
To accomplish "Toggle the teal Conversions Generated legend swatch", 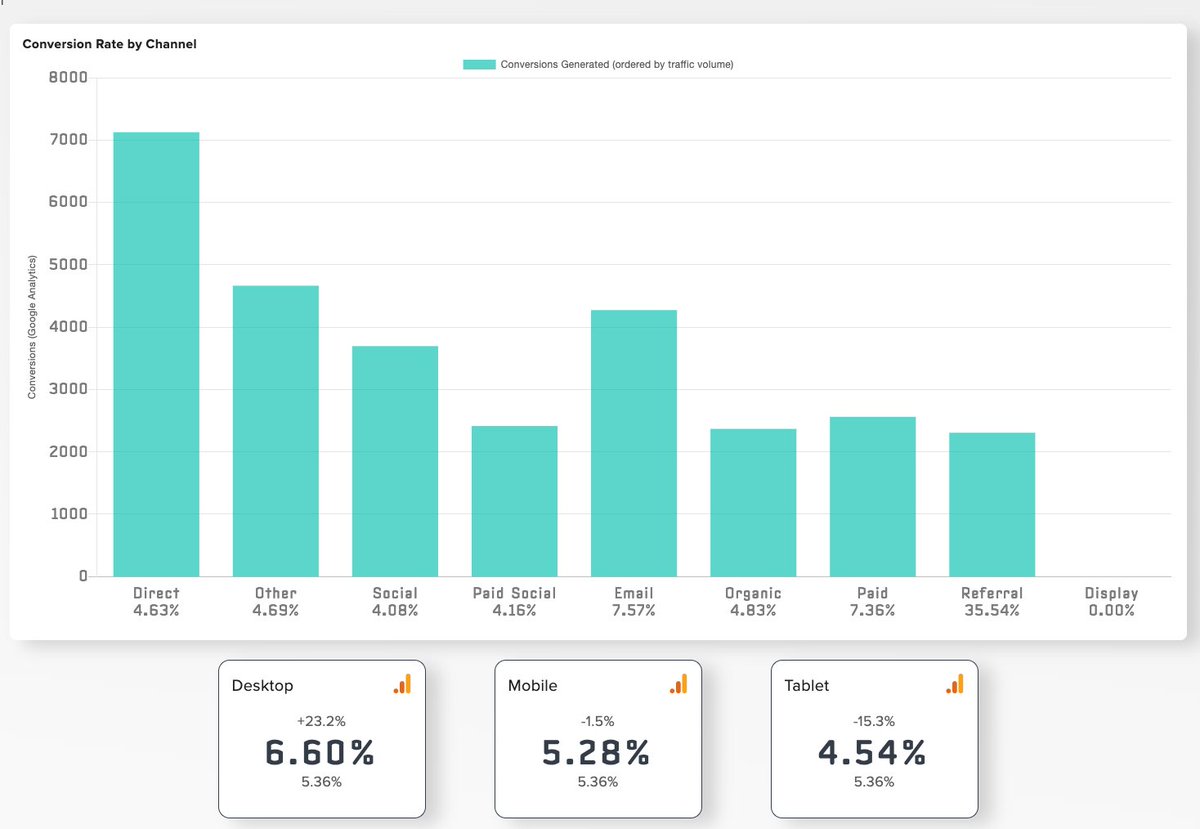I will (x=479, y=65).
